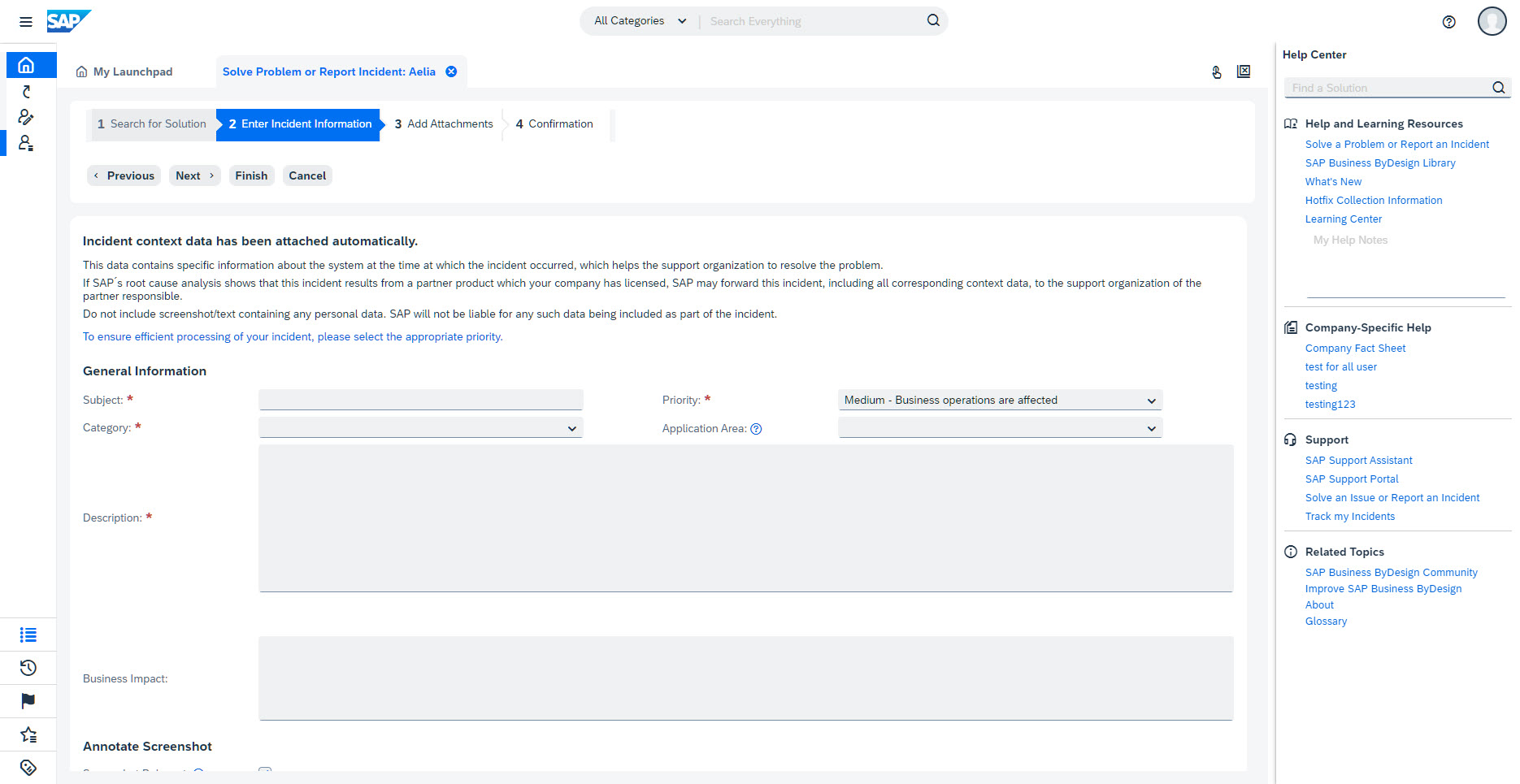
Task: Open the history clock icon in sidebar
Action: coord(28,668)
